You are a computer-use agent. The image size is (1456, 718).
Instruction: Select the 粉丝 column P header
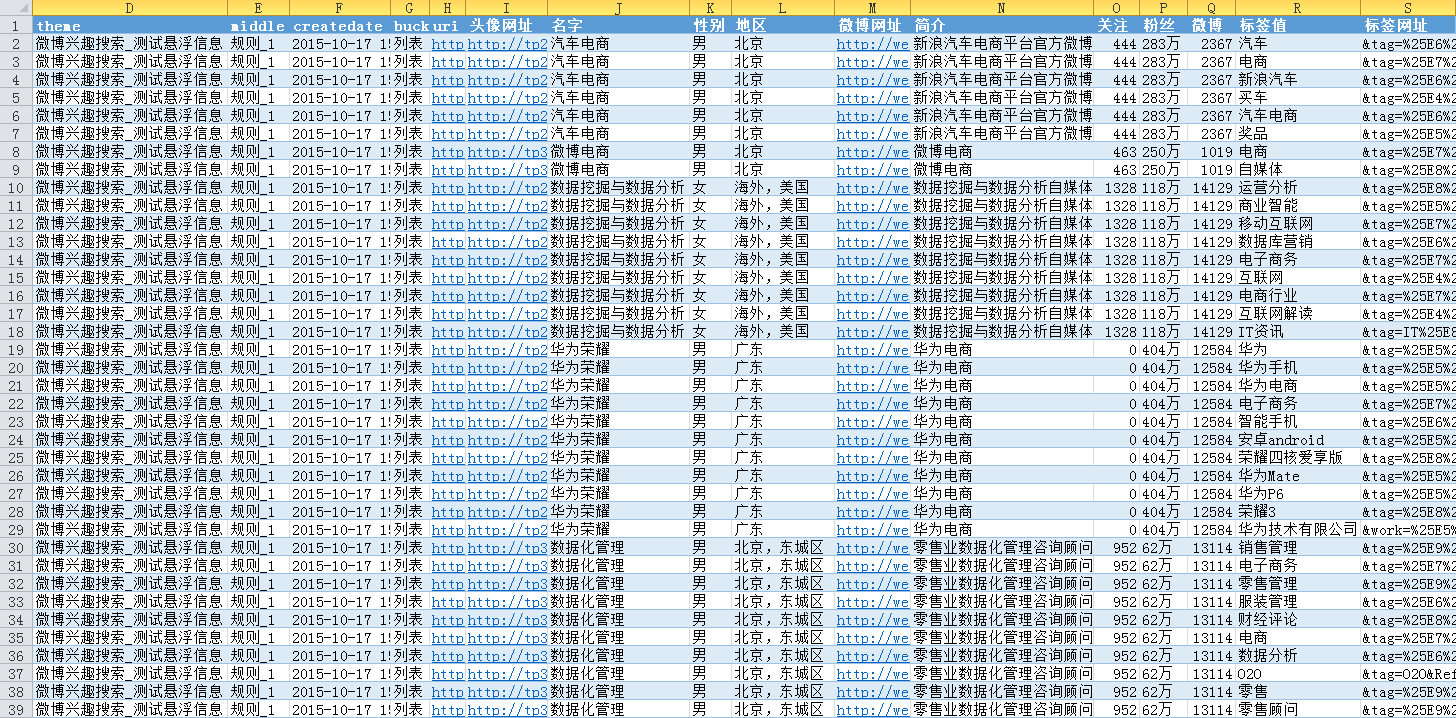pyautogui.click(x=1162, y=9)
